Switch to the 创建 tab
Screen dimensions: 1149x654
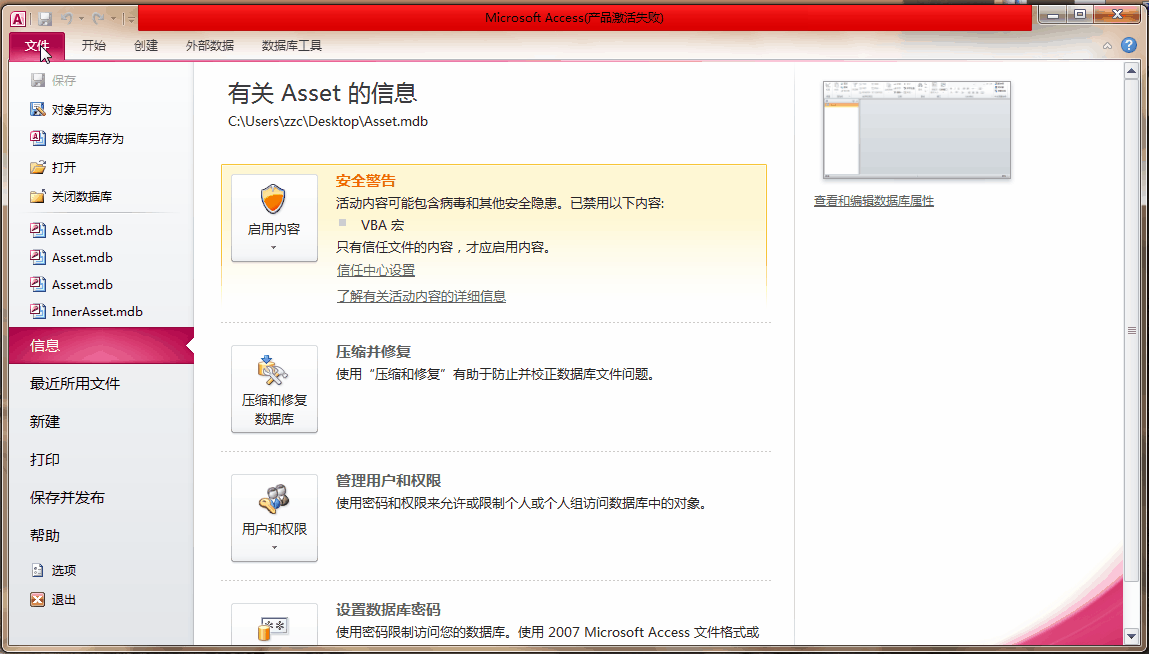click(x=146, y=45)
